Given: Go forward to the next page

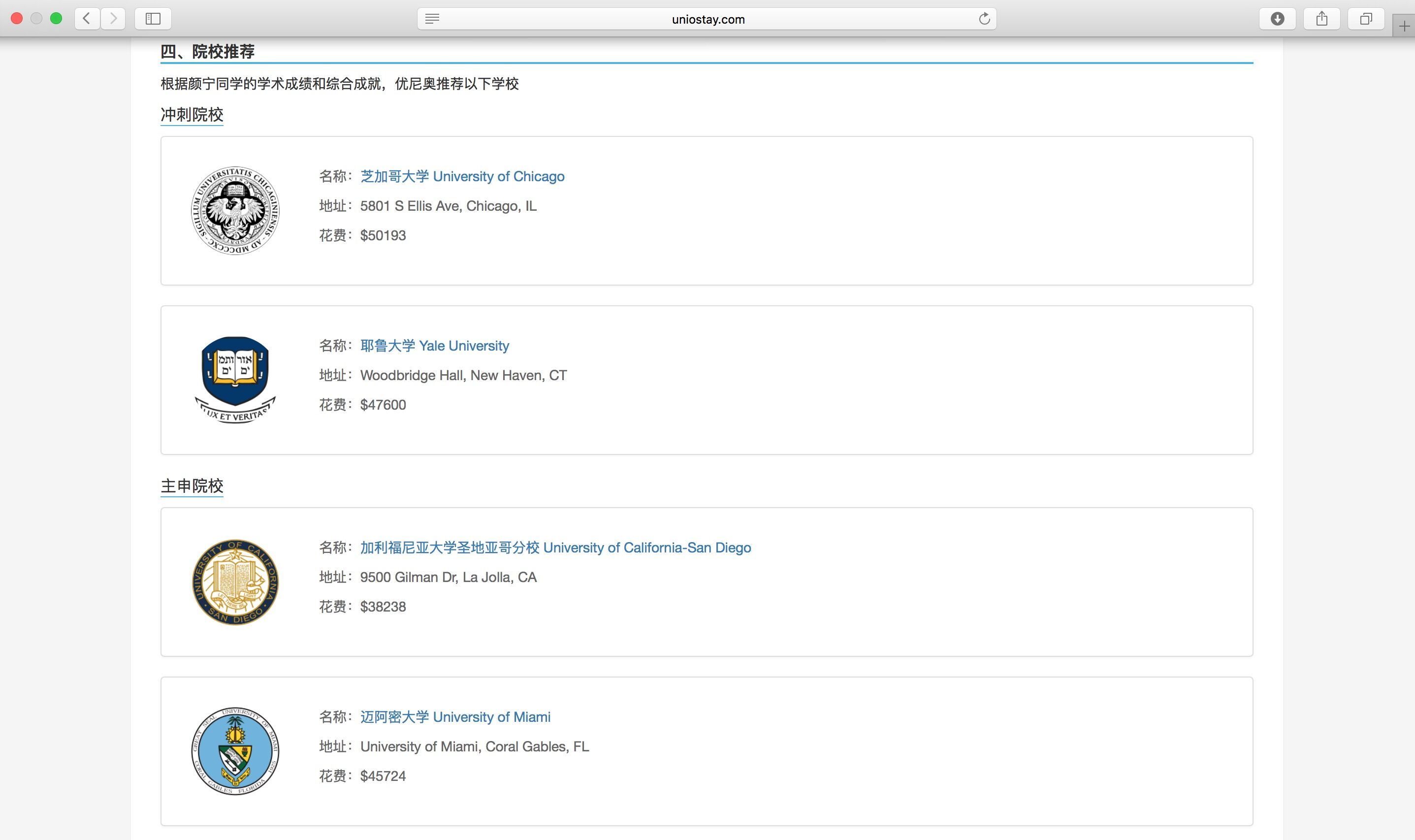Looking at the screenshot, I should (x=113, y=19).
